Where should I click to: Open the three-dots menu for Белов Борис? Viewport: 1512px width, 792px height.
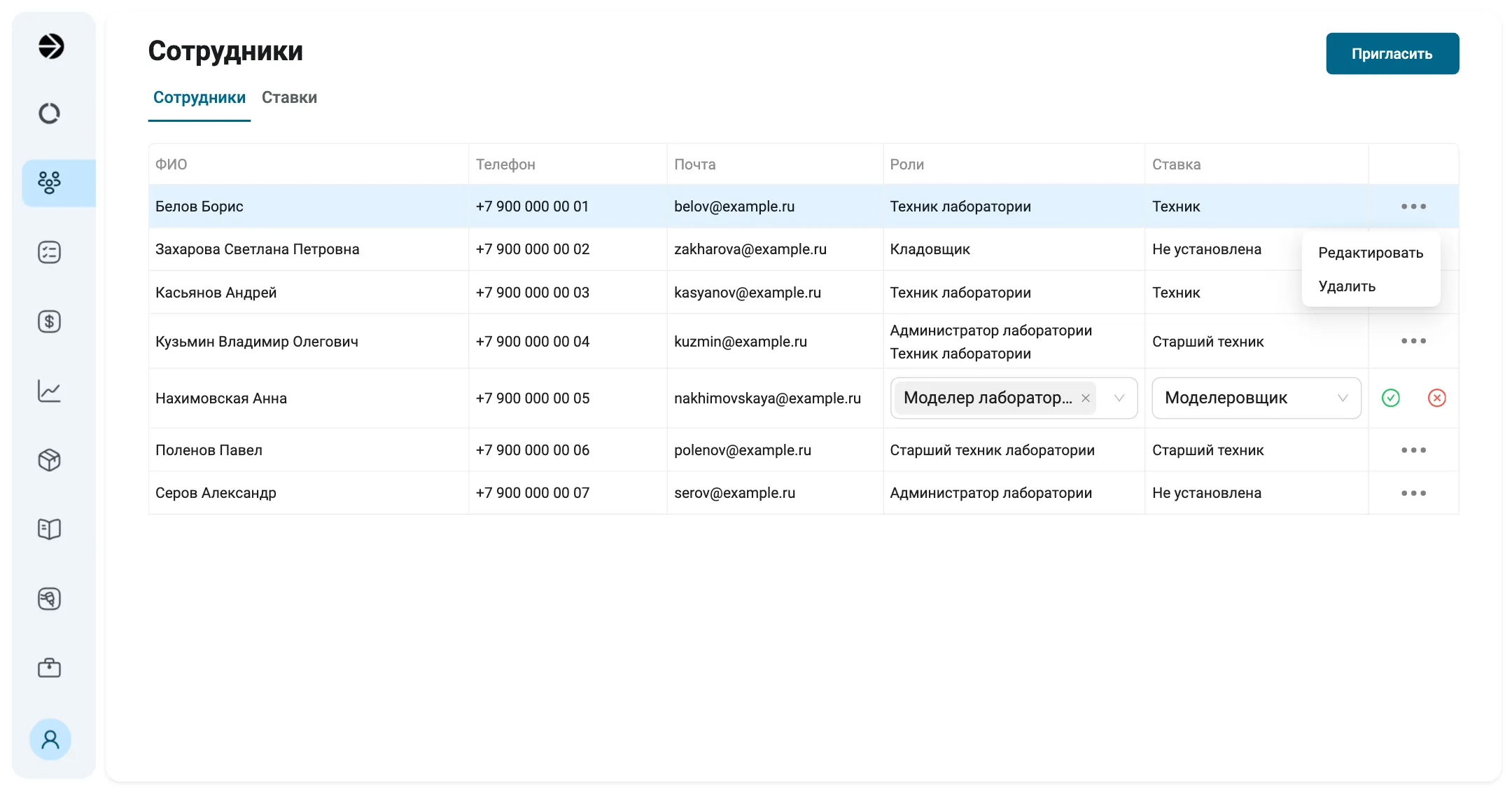point(1414,207)
